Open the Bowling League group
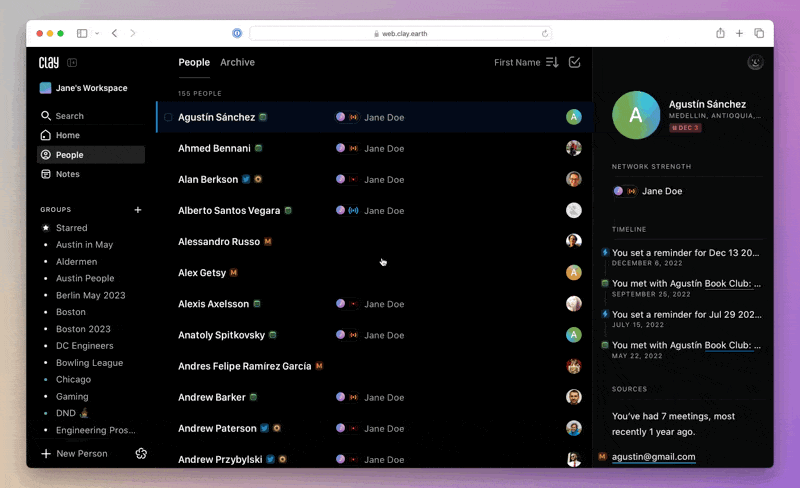The height and width of the screenshot is (488, 800). point(89,363)
